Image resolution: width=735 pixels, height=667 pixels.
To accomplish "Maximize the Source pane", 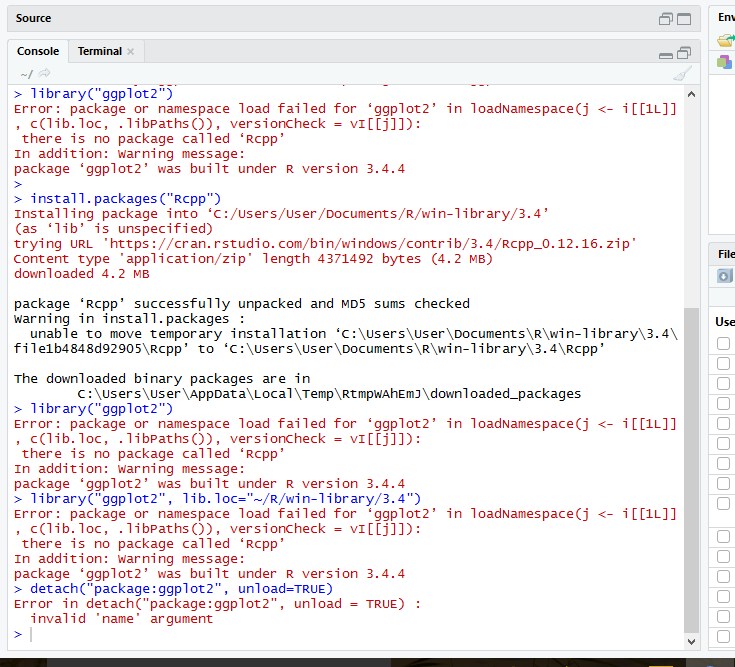I will tap(684, 19).
